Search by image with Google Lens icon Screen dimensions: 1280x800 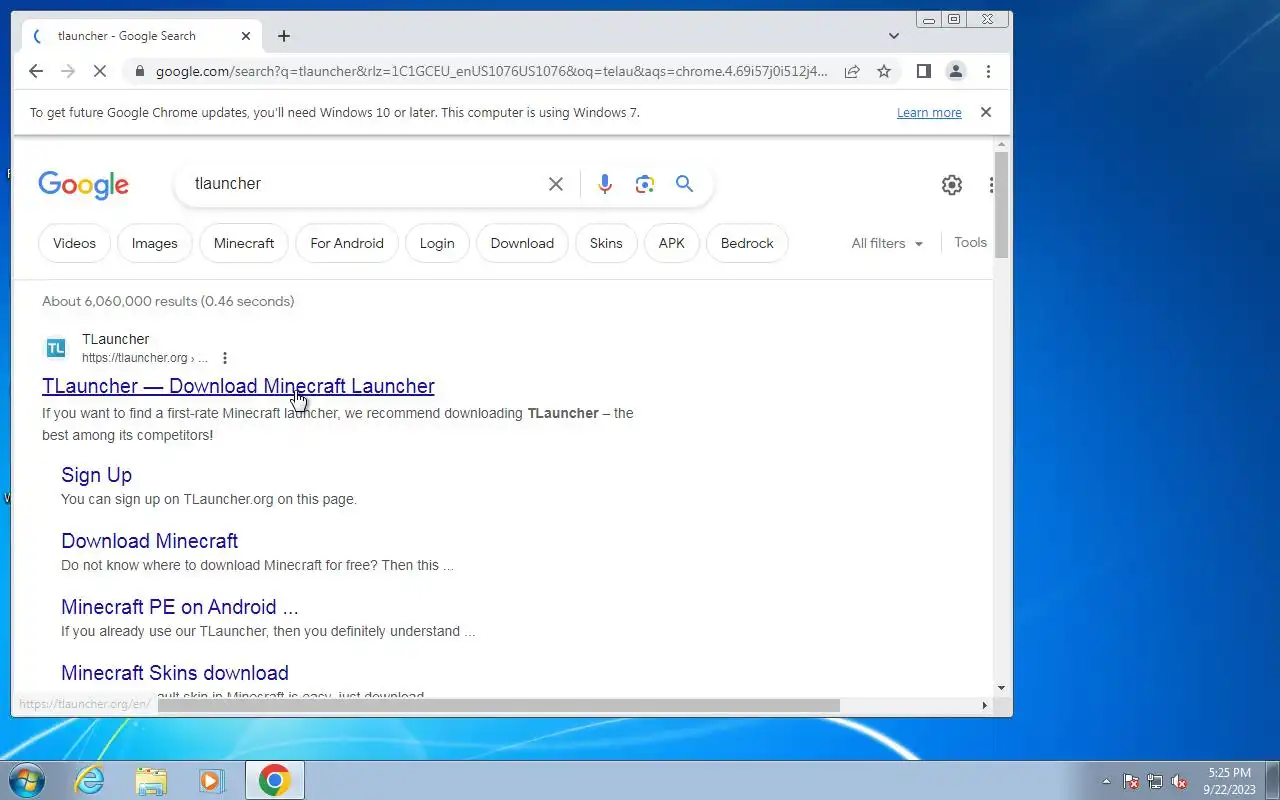tap(645, 184)
